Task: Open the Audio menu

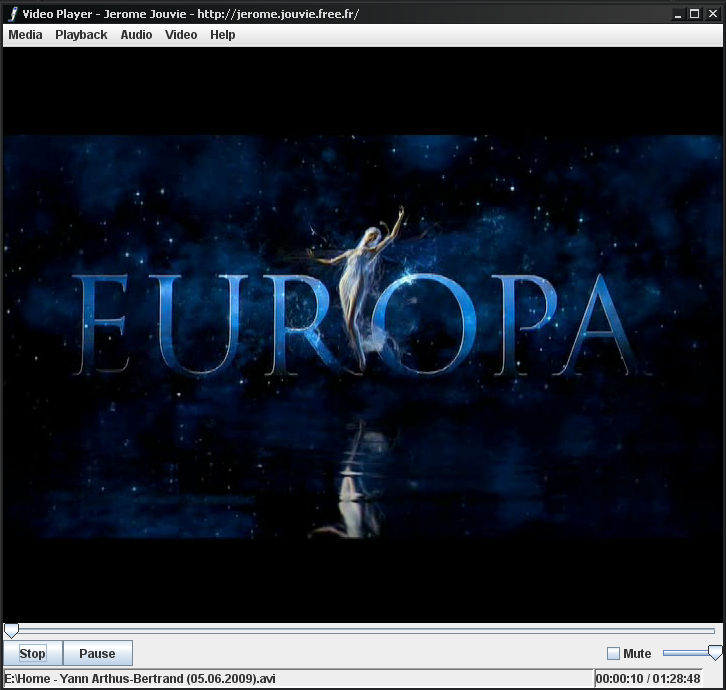Action: 136,35
